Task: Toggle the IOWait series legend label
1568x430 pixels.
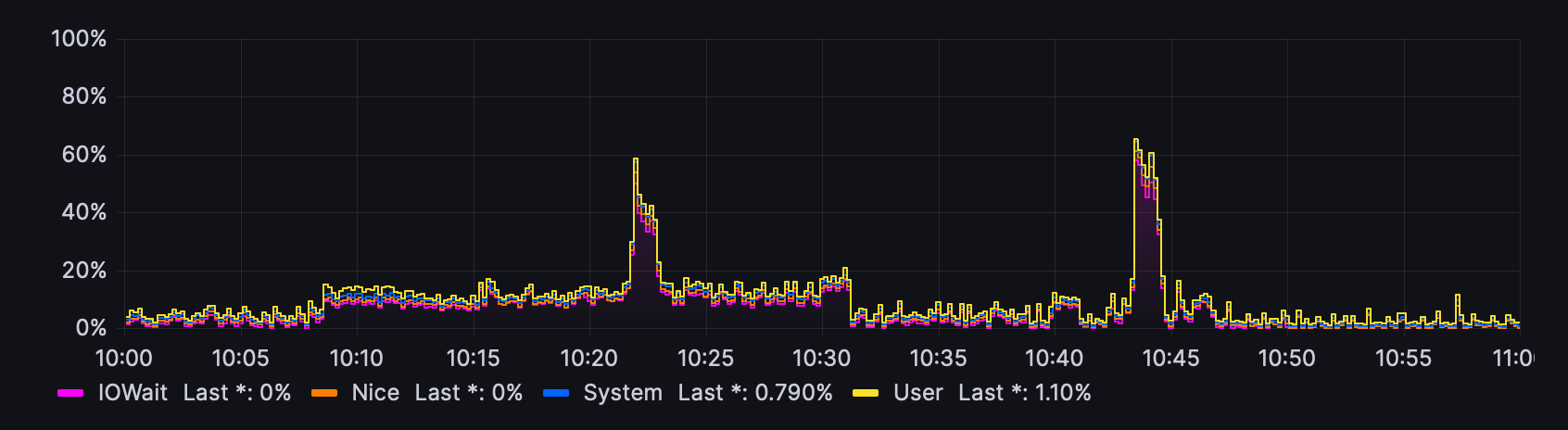Action: tap(133, 393)
